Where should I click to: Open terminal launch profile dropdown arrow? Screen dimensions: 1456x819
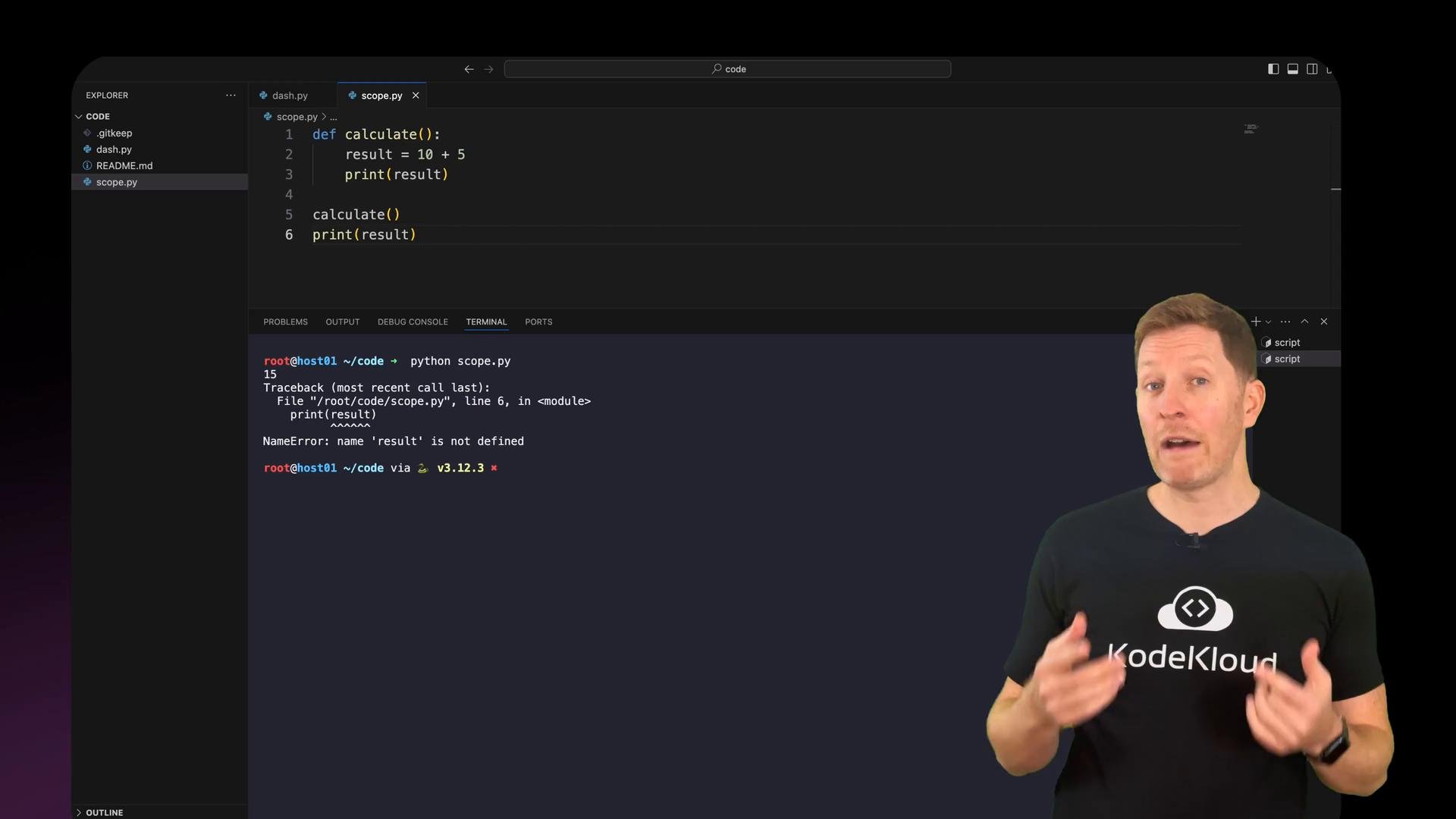(x=1268, y=322)
